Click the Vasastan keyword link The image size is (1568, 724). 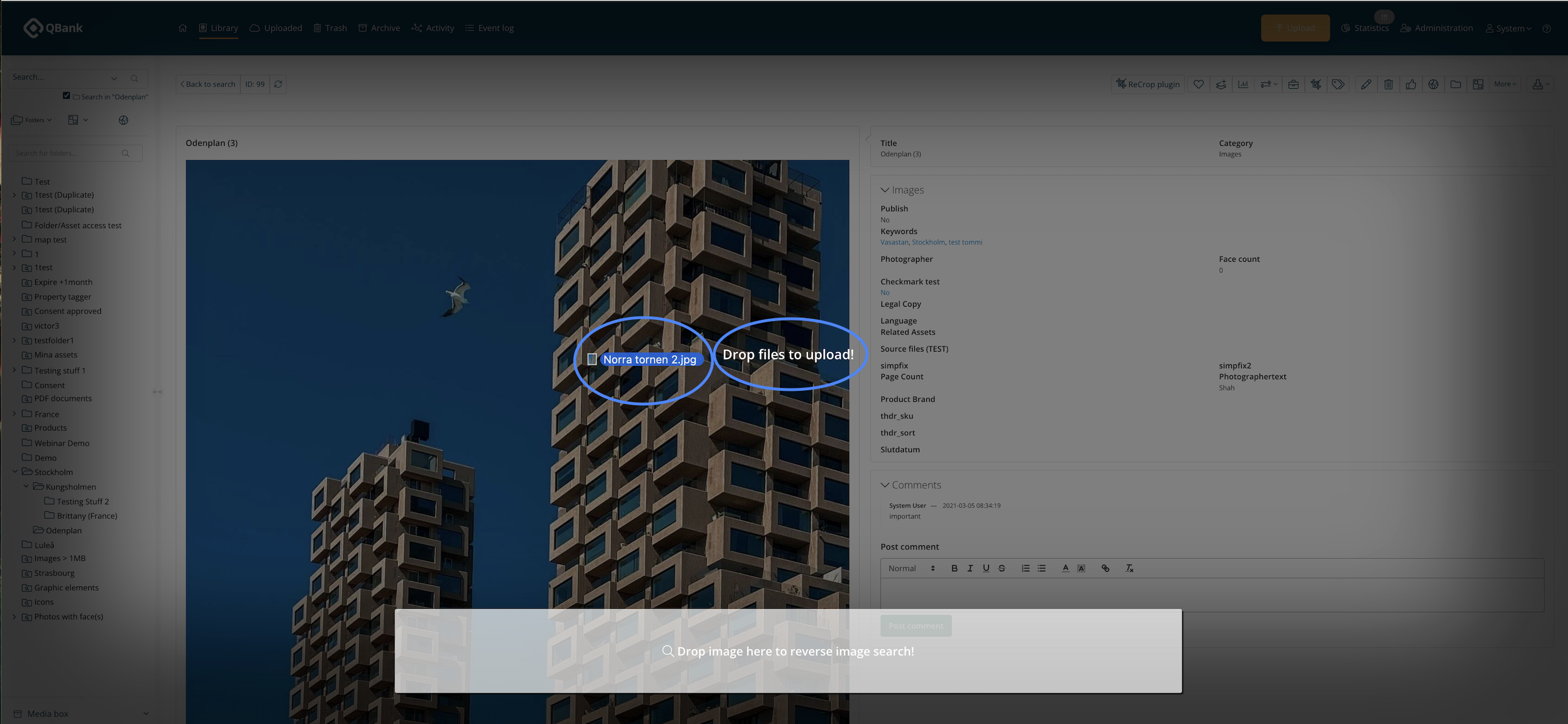tap(894, 242)
